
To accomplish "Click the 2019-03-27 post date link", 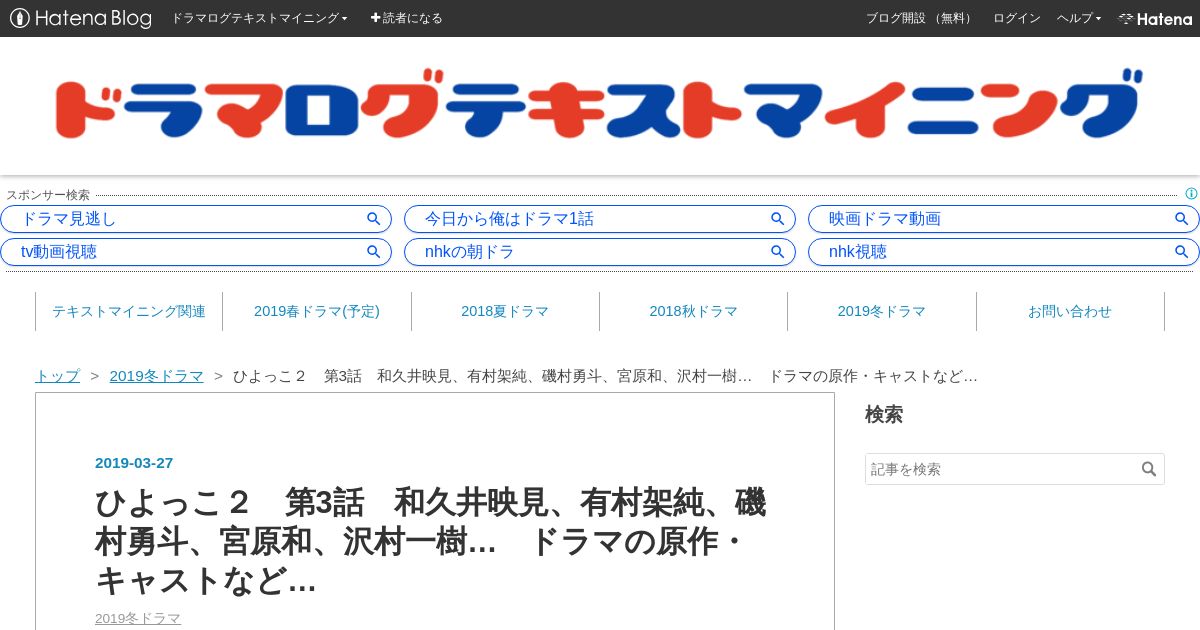I will pyautogui.click(x=134, y=463).
